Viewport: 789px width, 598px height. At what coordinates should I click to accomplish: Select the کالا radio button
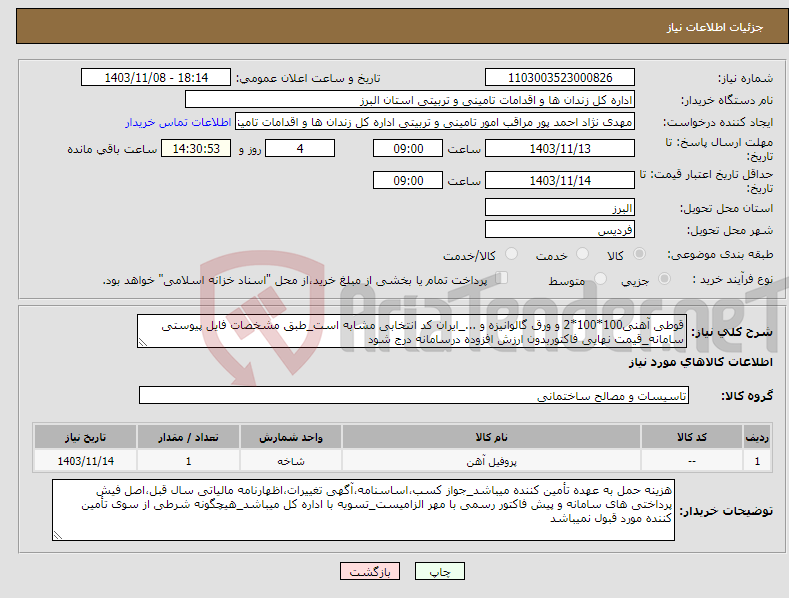tap(640, 254)
